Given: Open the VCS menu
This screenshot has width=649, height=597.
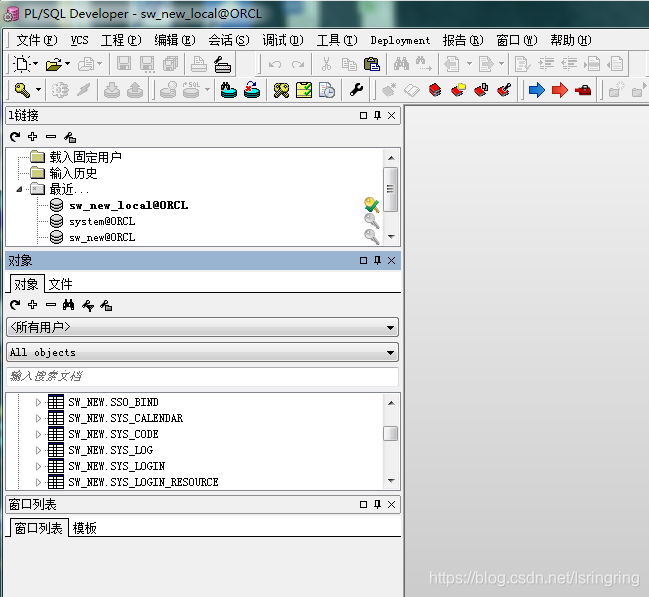Looking at the screenshot, I should click(79, 40).
